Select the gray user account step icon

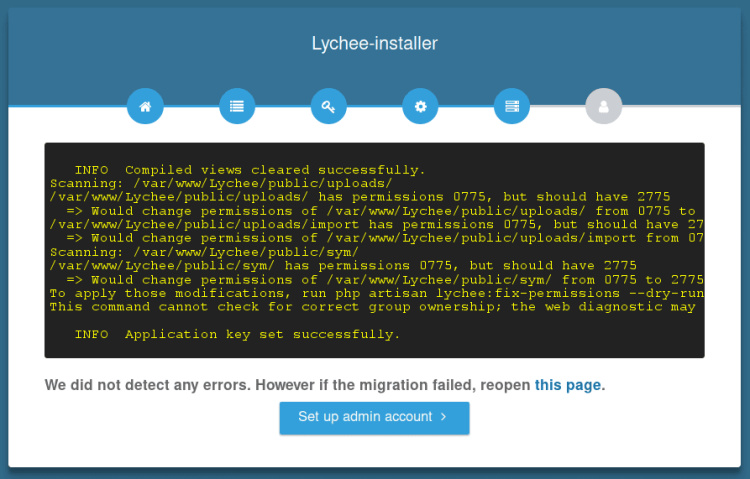tap(603, 106)
